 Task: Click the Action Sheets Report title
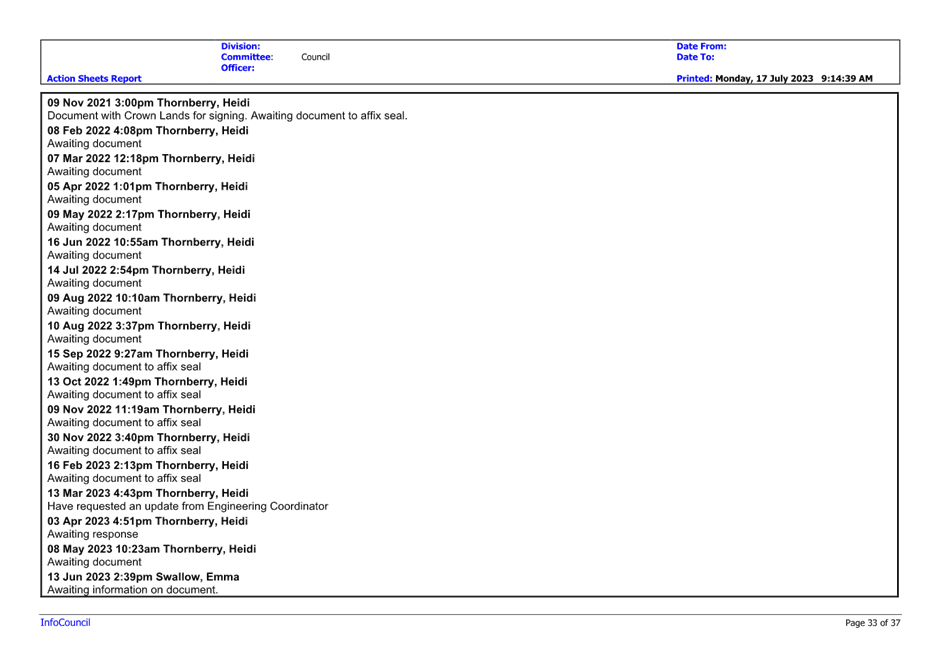(94, 79)
